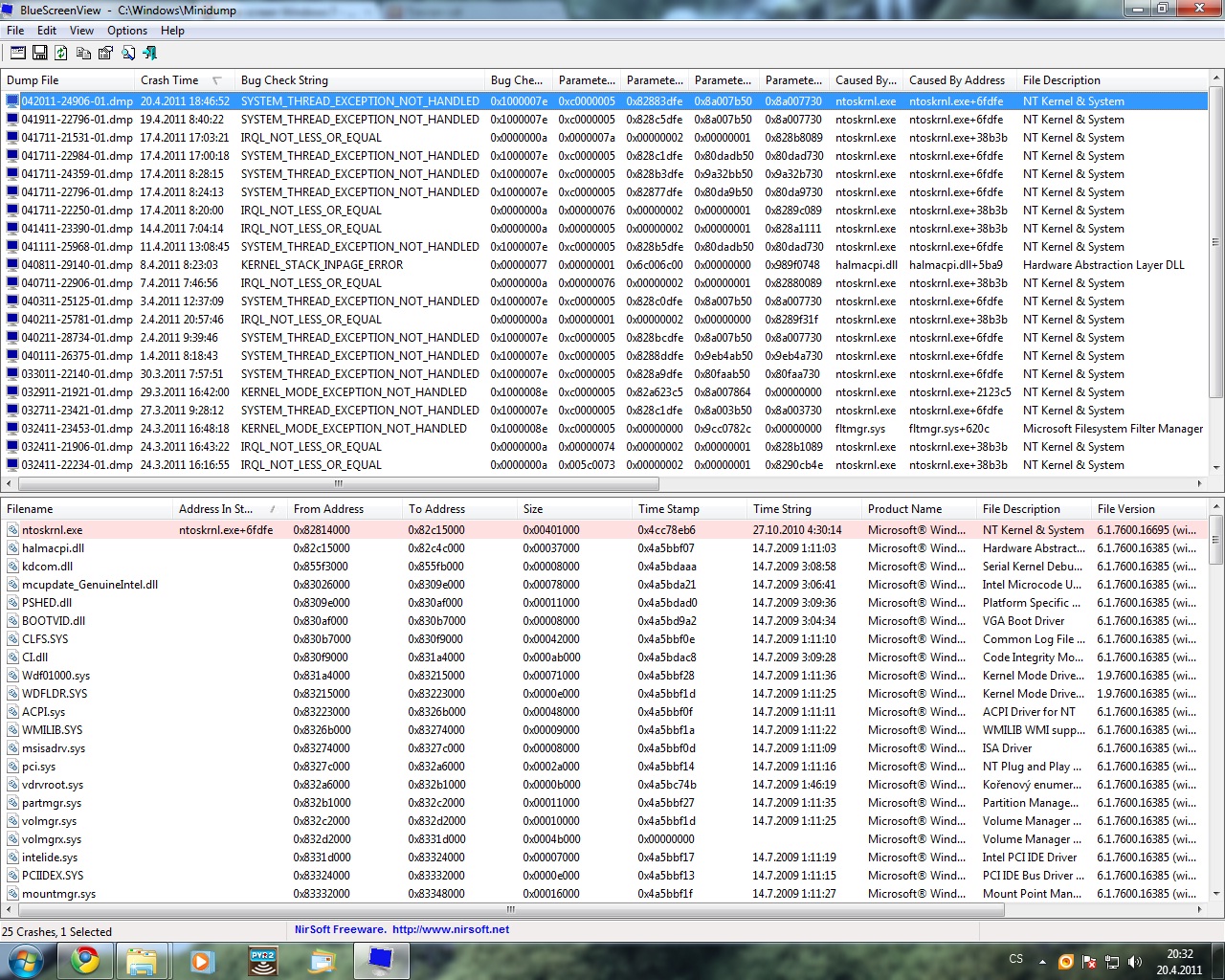Open the Windows Start orb
This screenshot has width=1225, height=980.
[x=26, y=960]
